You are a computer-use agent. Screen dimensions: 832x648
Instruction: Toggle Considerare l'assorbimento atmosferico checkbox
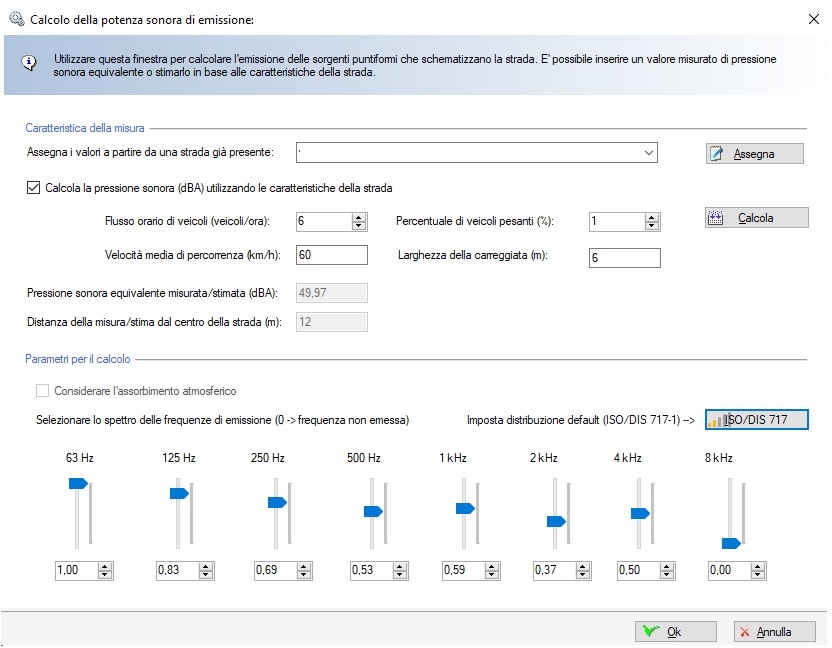click(x=42, y=391)
